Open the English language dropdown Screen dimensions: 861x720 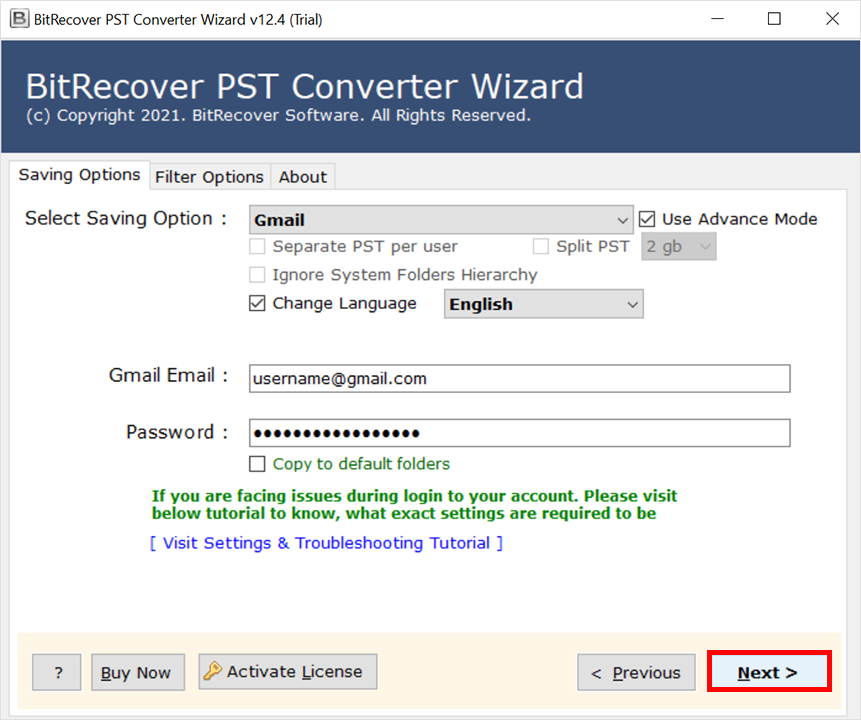click(x=544, y=304)
